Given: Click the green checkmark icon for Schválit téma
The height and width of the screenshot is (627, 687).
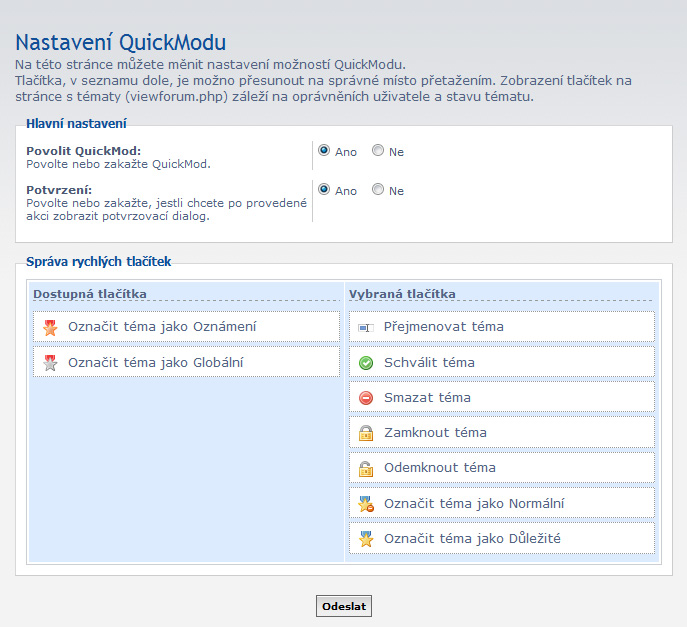Looking at the screenshot, I should (366, 363).
